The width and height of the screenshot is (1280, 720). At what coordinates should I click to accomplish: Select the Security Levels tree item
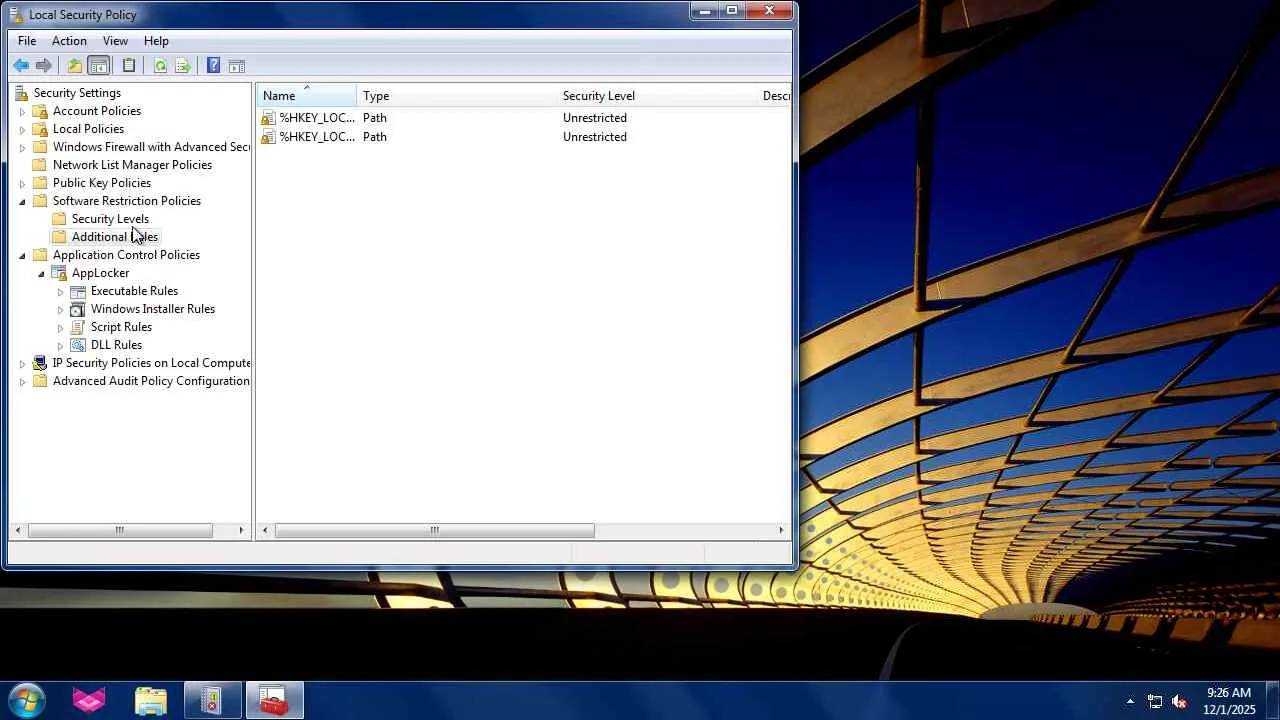(110, 219)
